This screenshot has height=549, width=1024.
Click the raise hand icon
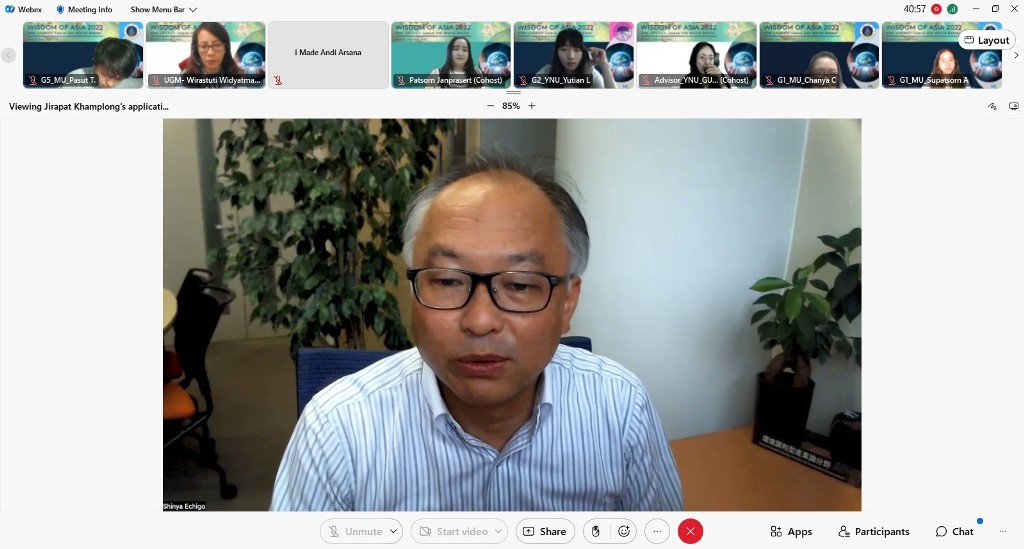tap(596, 531)
